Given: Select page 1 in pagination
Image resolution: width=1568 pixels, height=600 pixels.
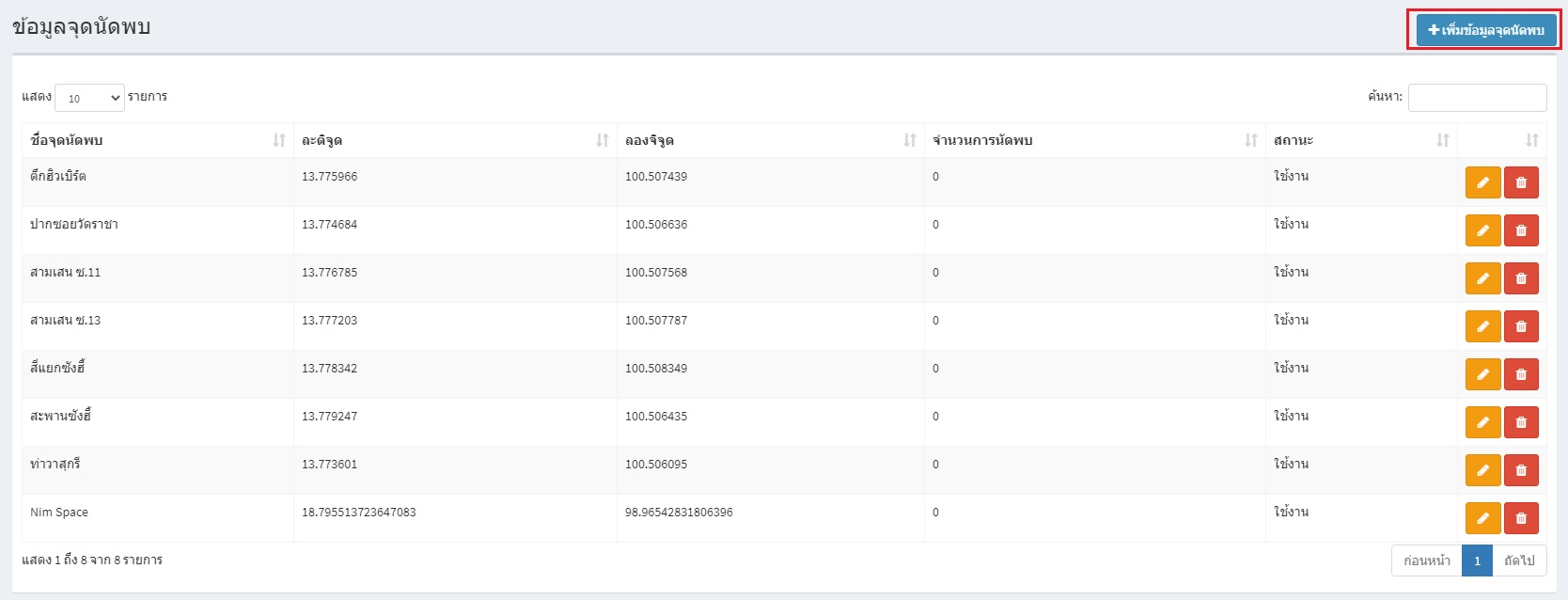Looking at the screenshot, I should [x=1478, y=561].
